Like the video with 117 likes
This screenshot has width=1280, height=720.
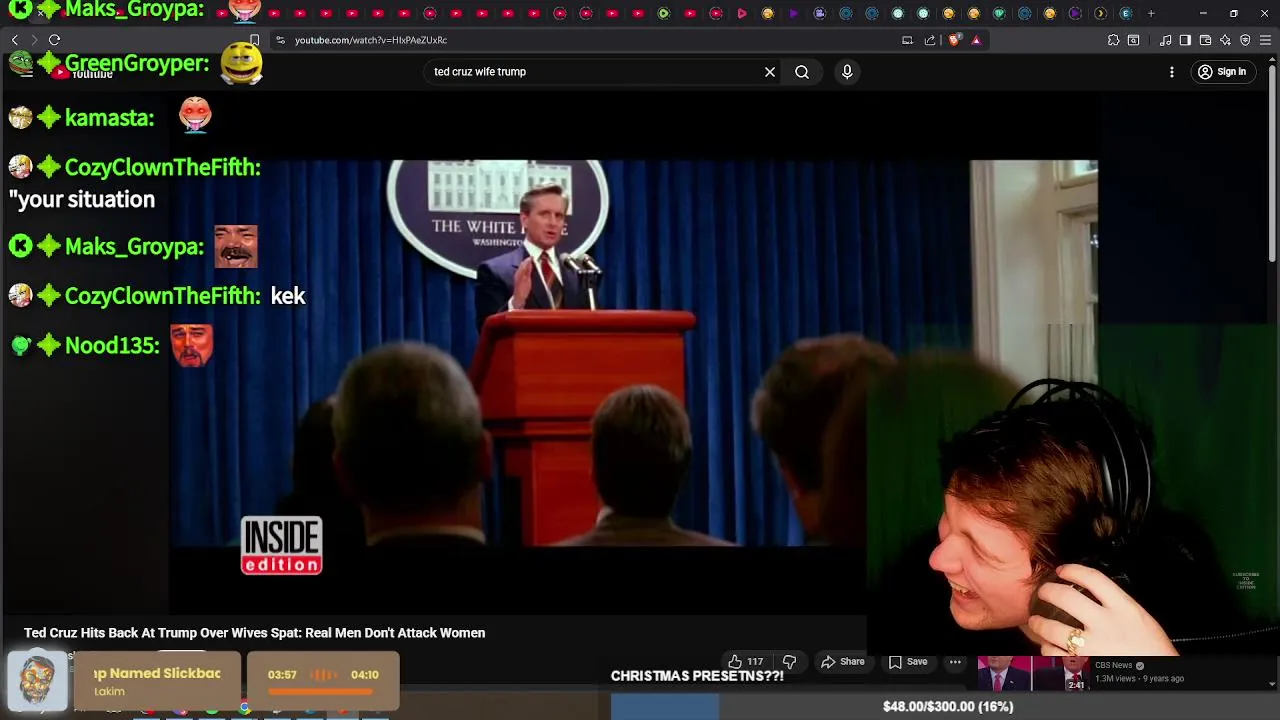coord(746,662)
